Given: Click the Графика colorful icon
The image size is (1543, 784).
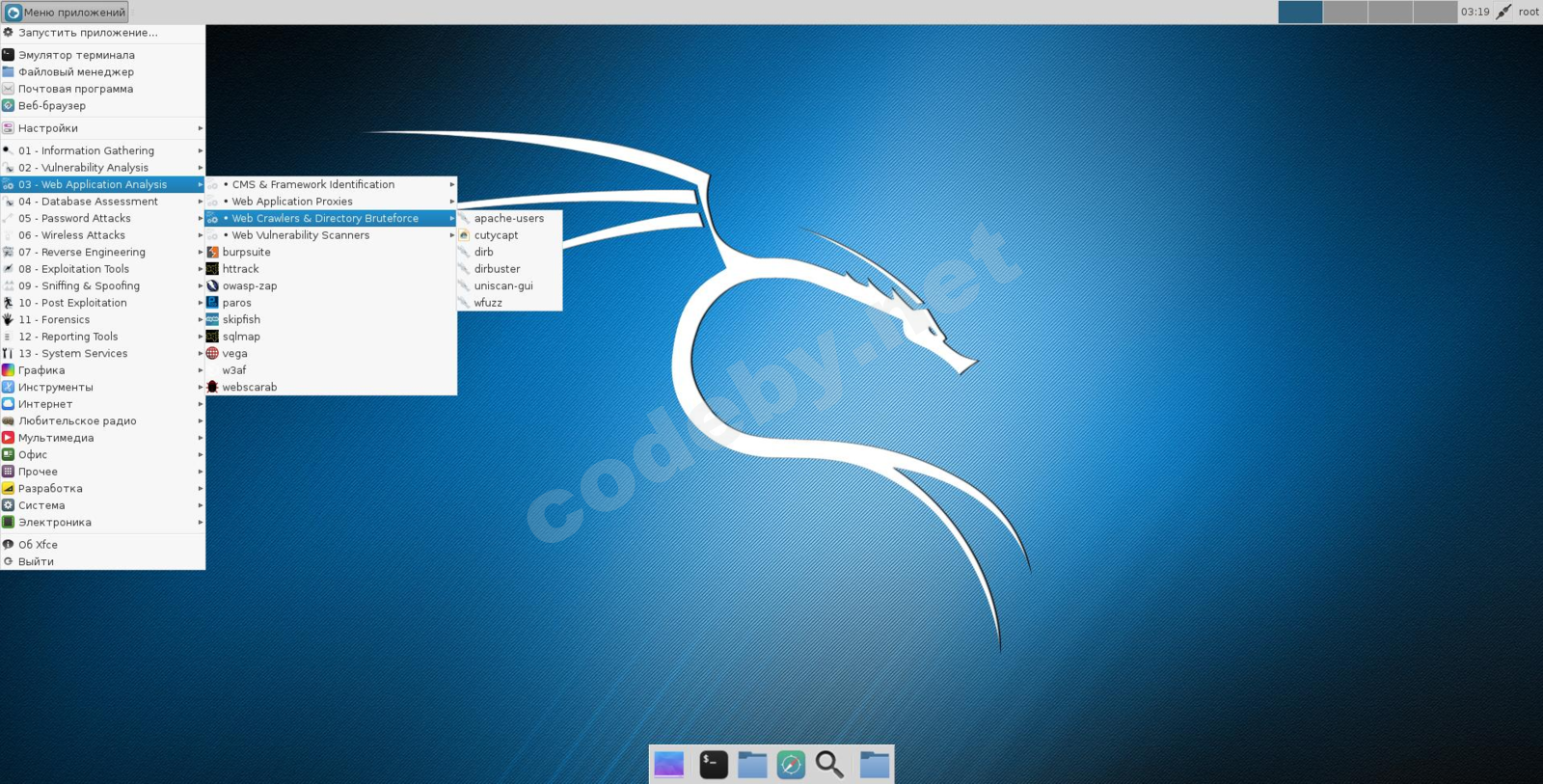Looking at the screenshot, I should [x=8, y=370].
